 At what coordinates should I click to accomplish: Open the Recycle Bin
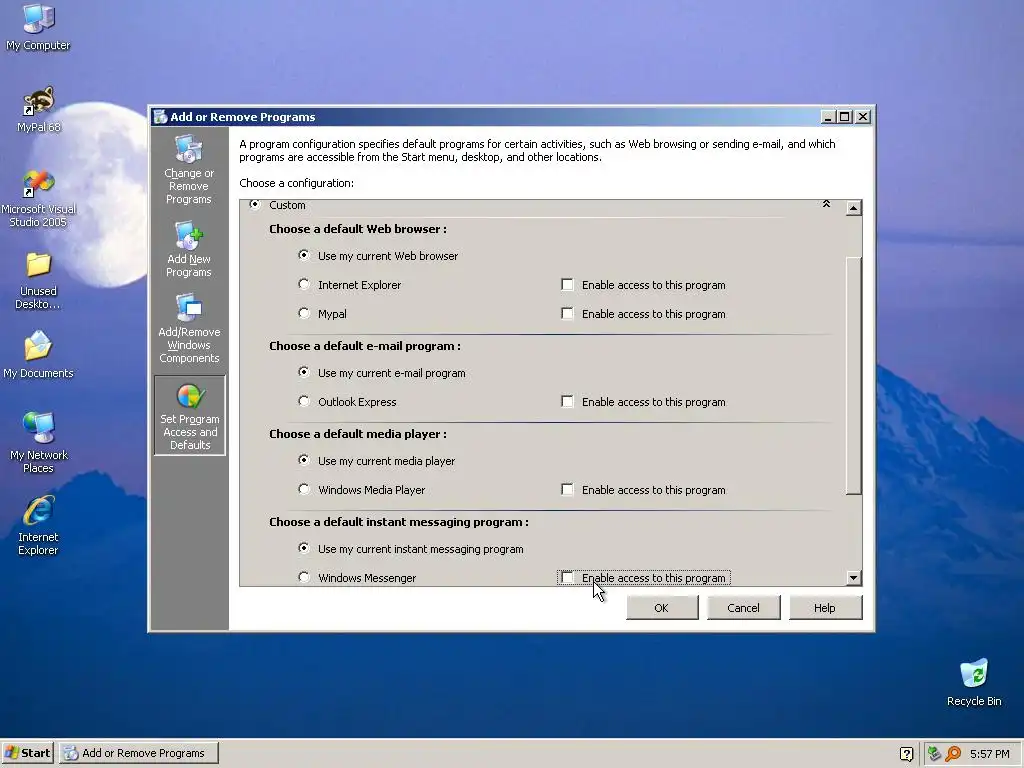974,682
